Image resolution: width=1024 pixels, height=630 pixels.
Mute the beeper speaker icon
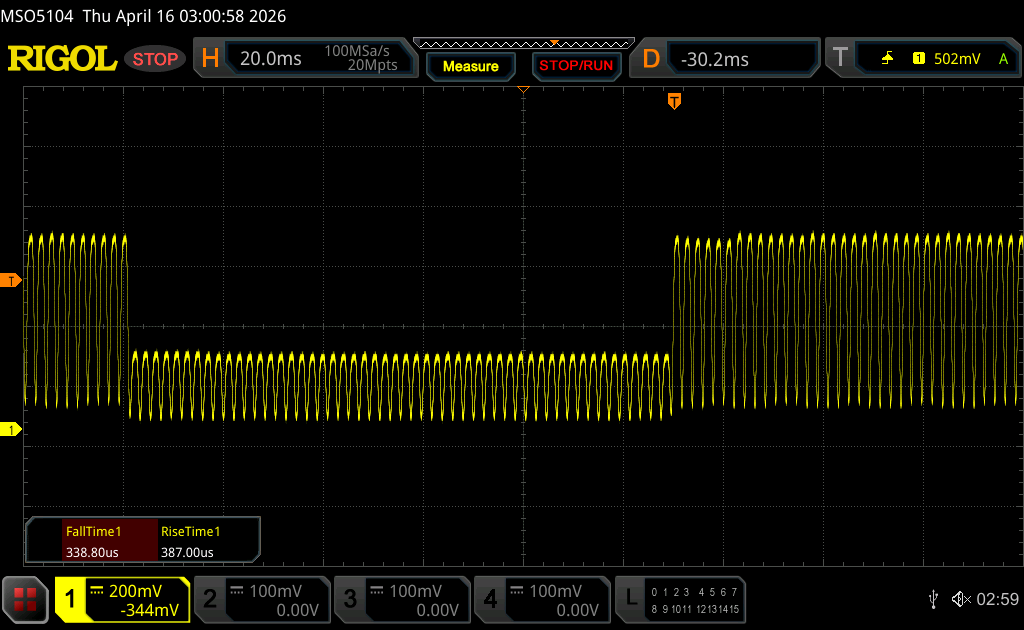point(960,599)
